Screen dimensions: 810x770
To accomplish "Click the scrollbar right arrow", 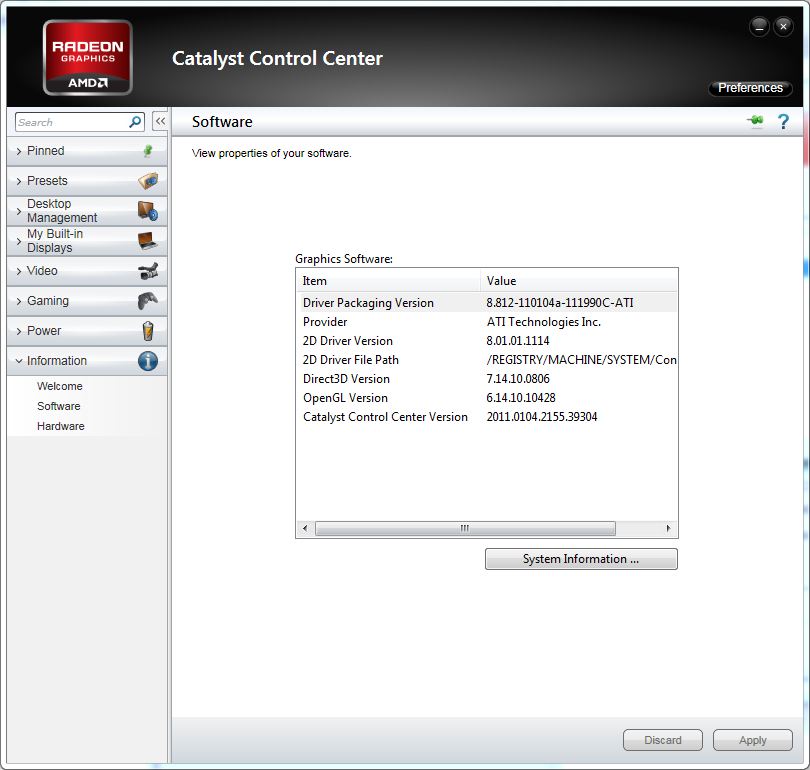I will tap(668, 528).
